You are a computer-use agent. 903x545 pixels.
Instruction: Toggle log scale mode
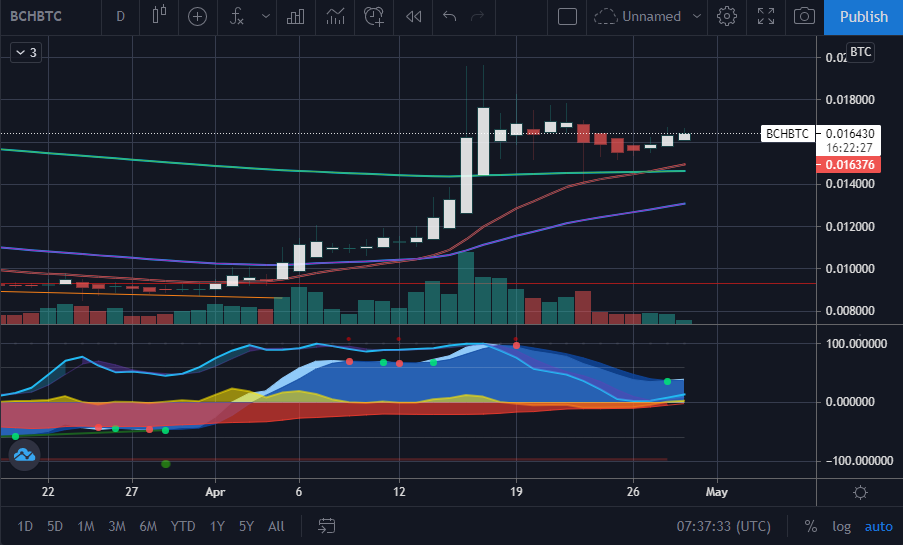(x=841, y=526)
